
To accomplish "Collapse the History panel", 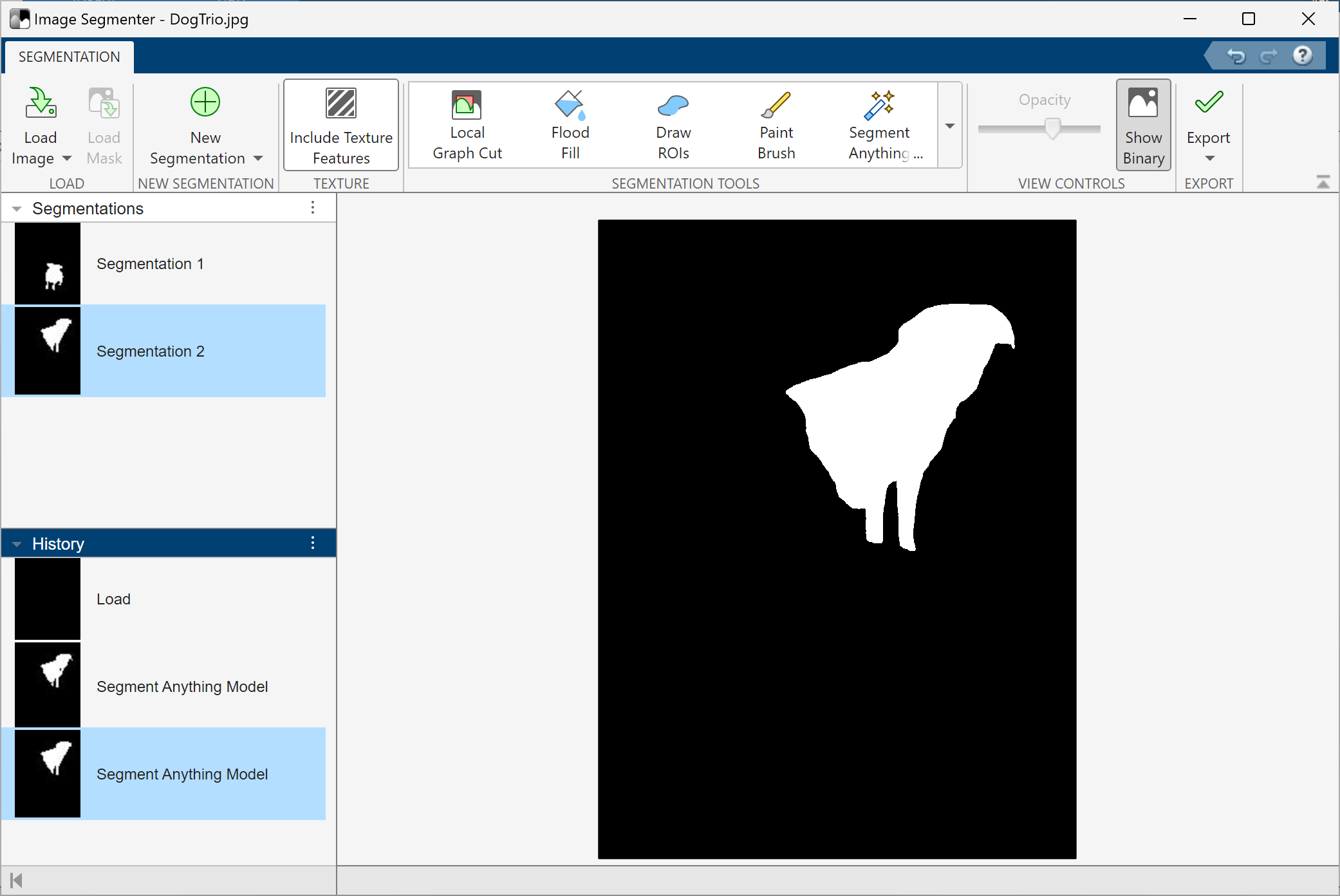I will pos(17,544).
